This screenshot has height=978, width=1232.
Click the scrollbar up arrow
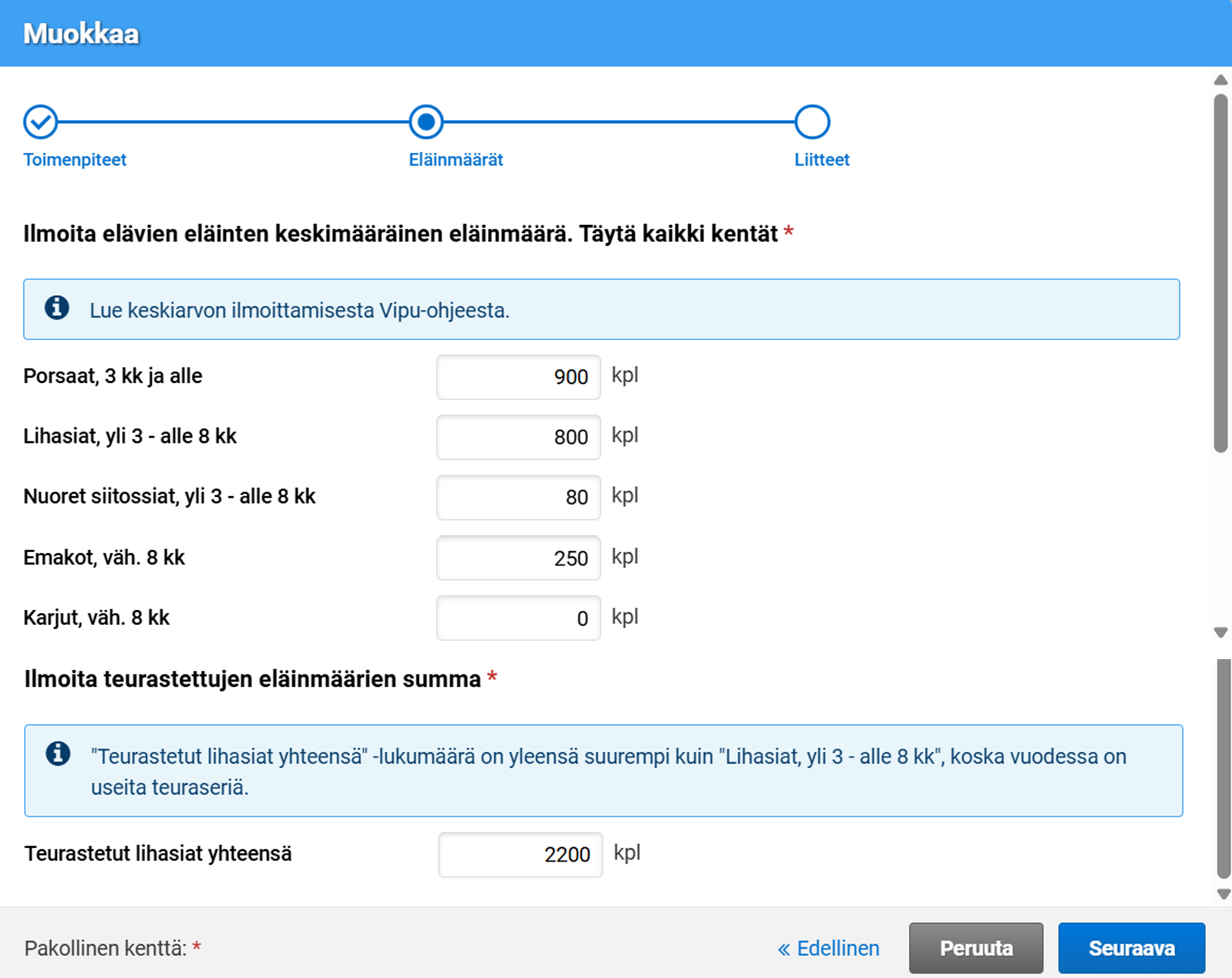pyautogui.click(x=1220, y=79)
